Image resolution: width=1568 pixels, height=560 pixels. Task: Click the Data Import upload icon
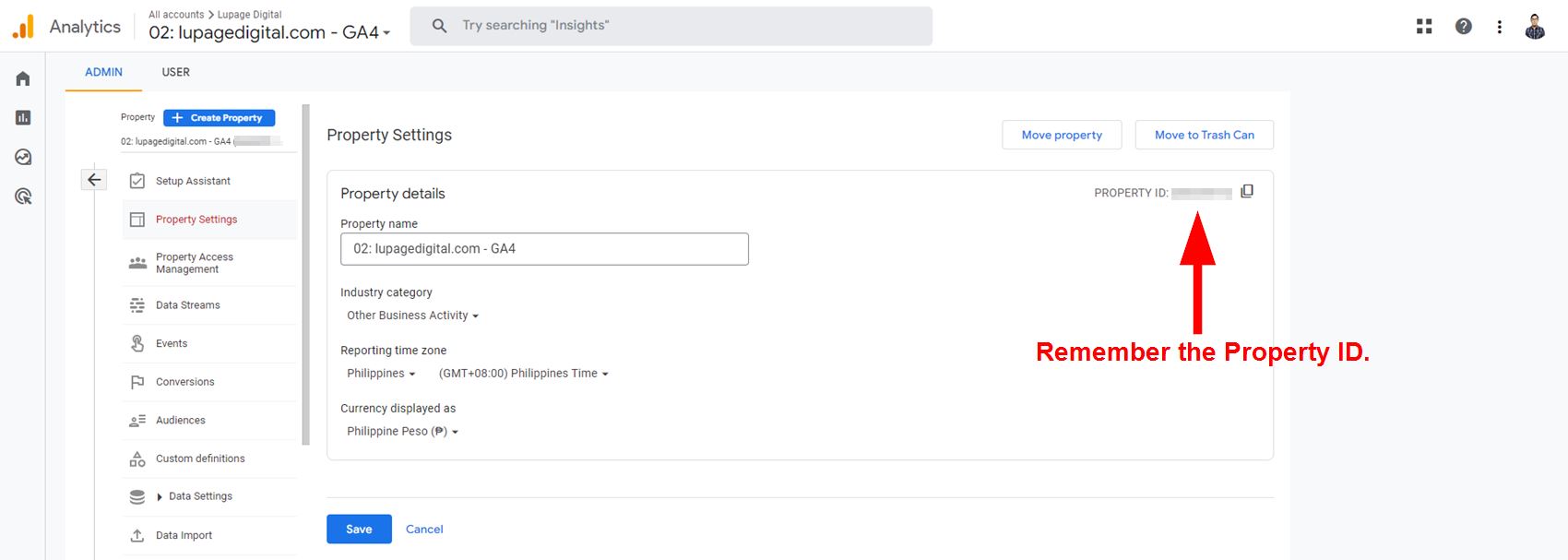point(137,535)
